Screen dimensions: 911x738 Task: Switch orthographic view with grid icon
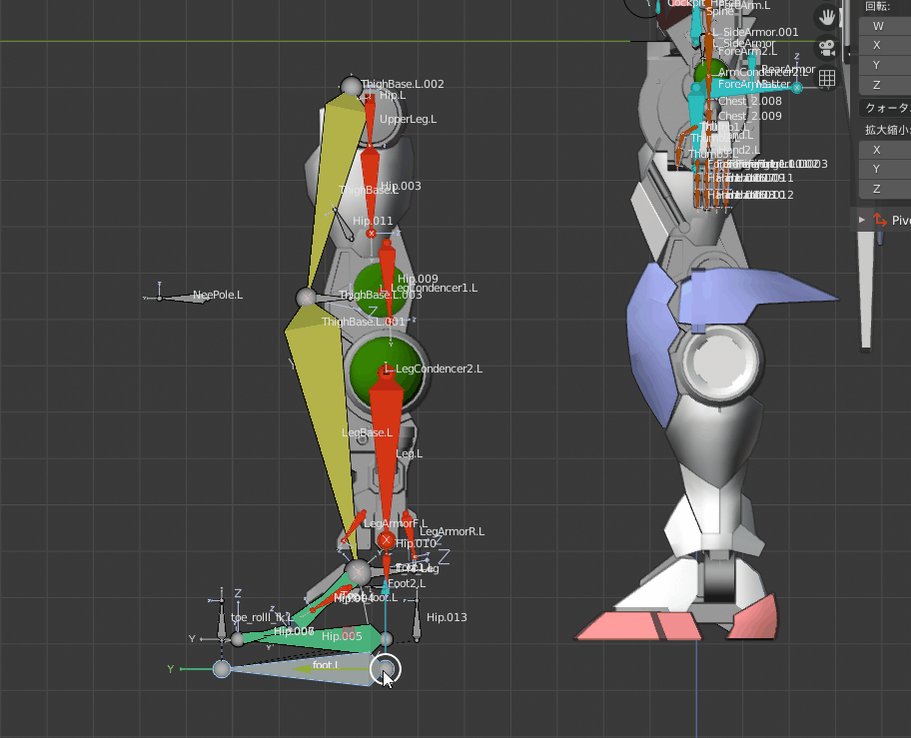tap(827, 78)
